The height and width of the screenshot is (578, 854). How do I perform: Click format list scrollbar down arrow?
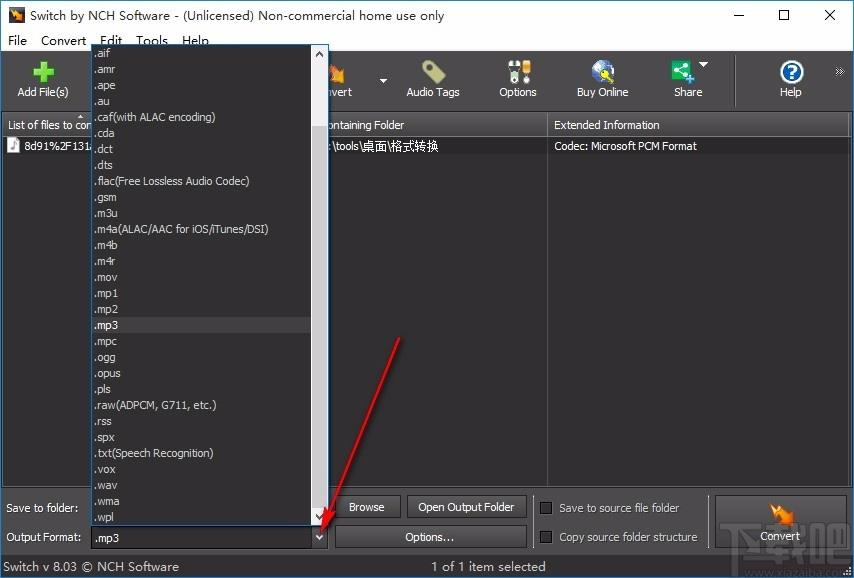[x=319, y=517]
